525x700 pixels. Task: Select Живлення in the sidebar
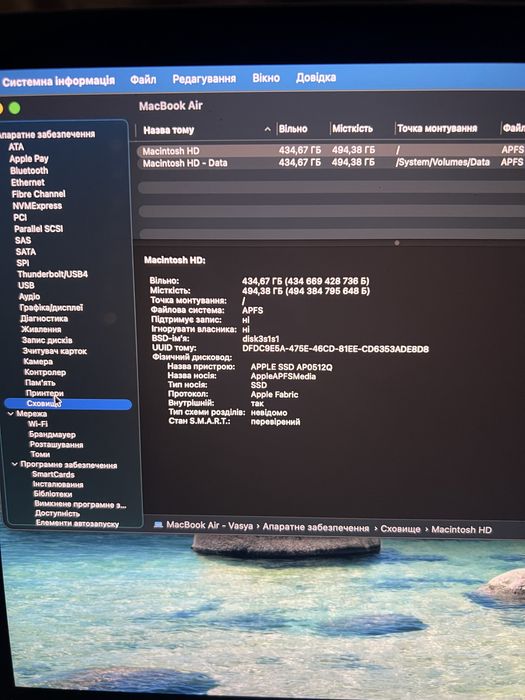(x=41, y=329)
